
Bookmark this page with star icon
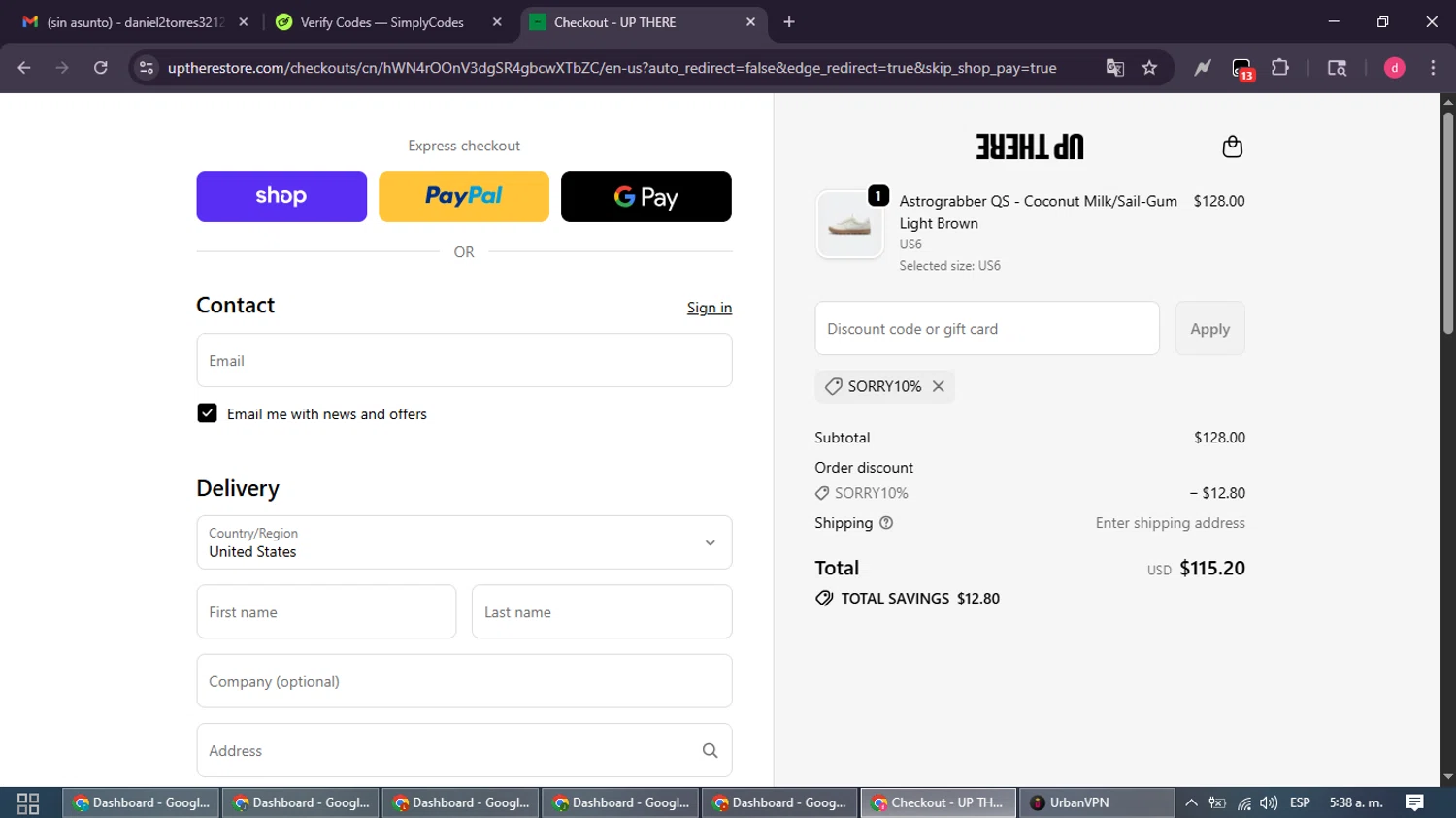1149,68
